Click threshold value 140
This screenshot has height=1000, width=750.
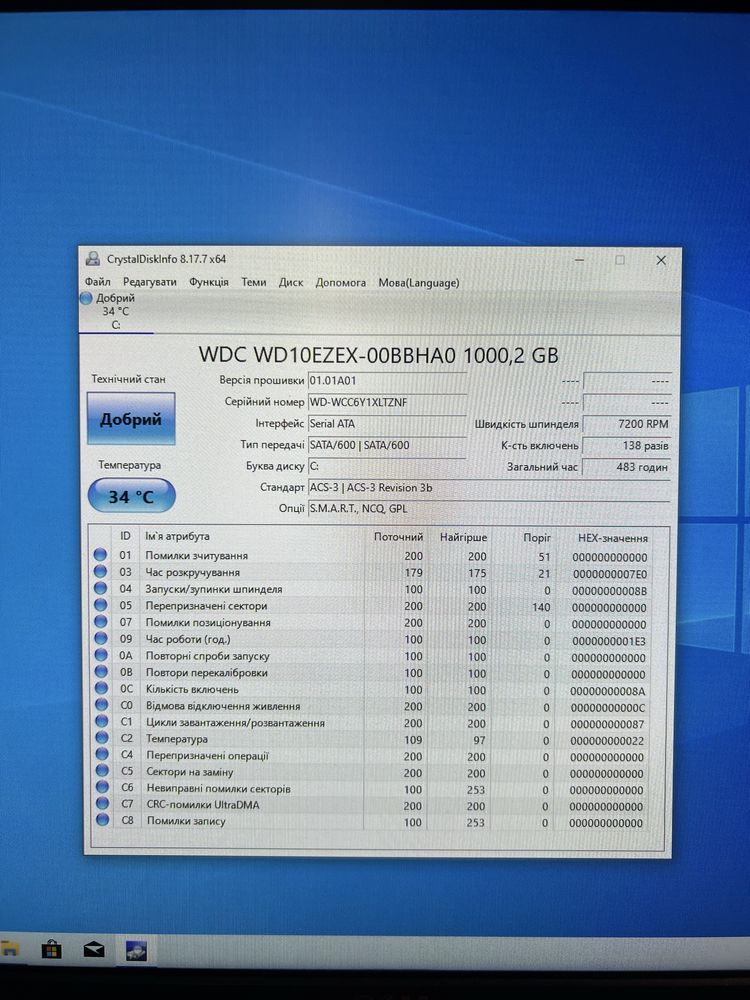541,607
